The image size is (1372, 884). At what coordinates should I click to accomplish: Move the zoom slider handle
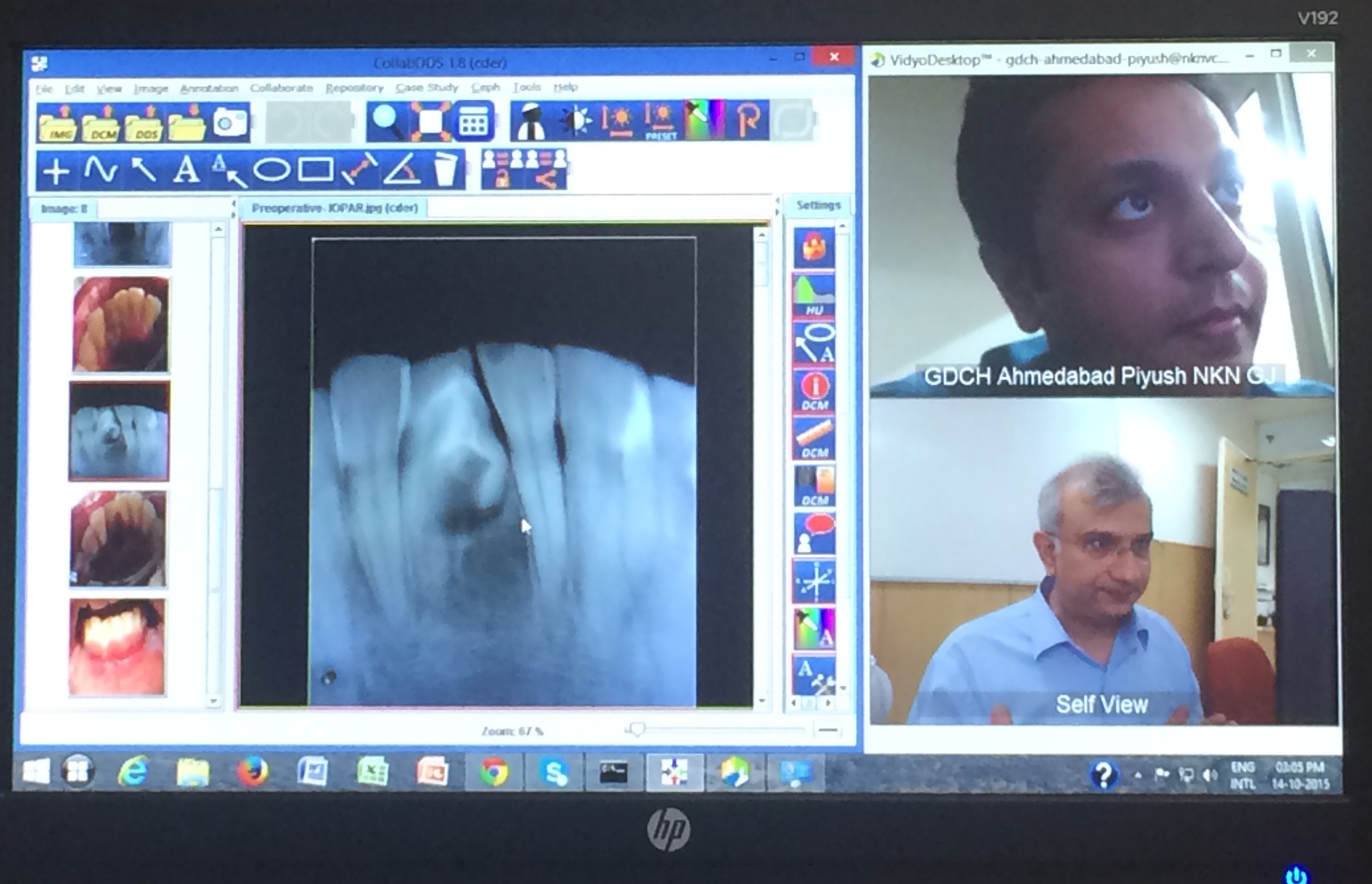(636, 730)
